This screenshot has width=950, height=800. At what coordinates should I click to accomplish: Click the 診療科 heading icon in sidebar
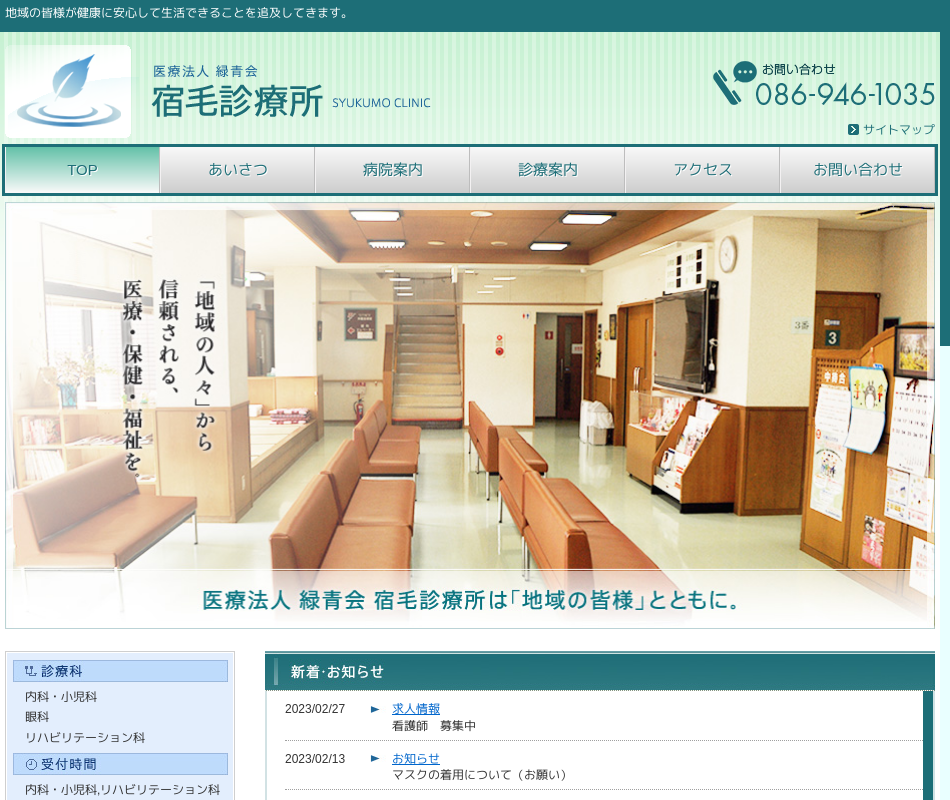30,671
